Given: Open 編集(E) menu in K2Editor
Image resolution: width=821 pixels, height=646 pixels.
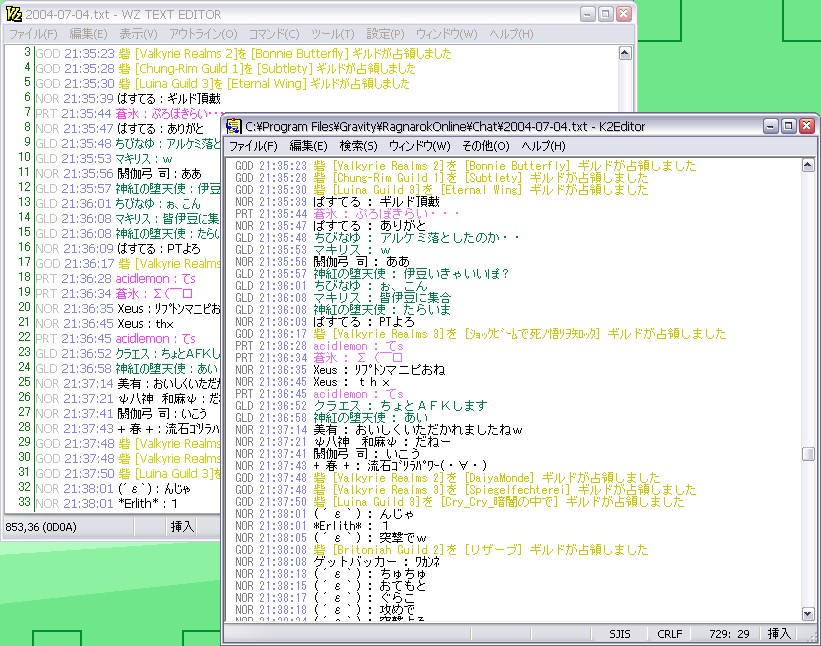Looking at the screenshot, I should point(308,146).
